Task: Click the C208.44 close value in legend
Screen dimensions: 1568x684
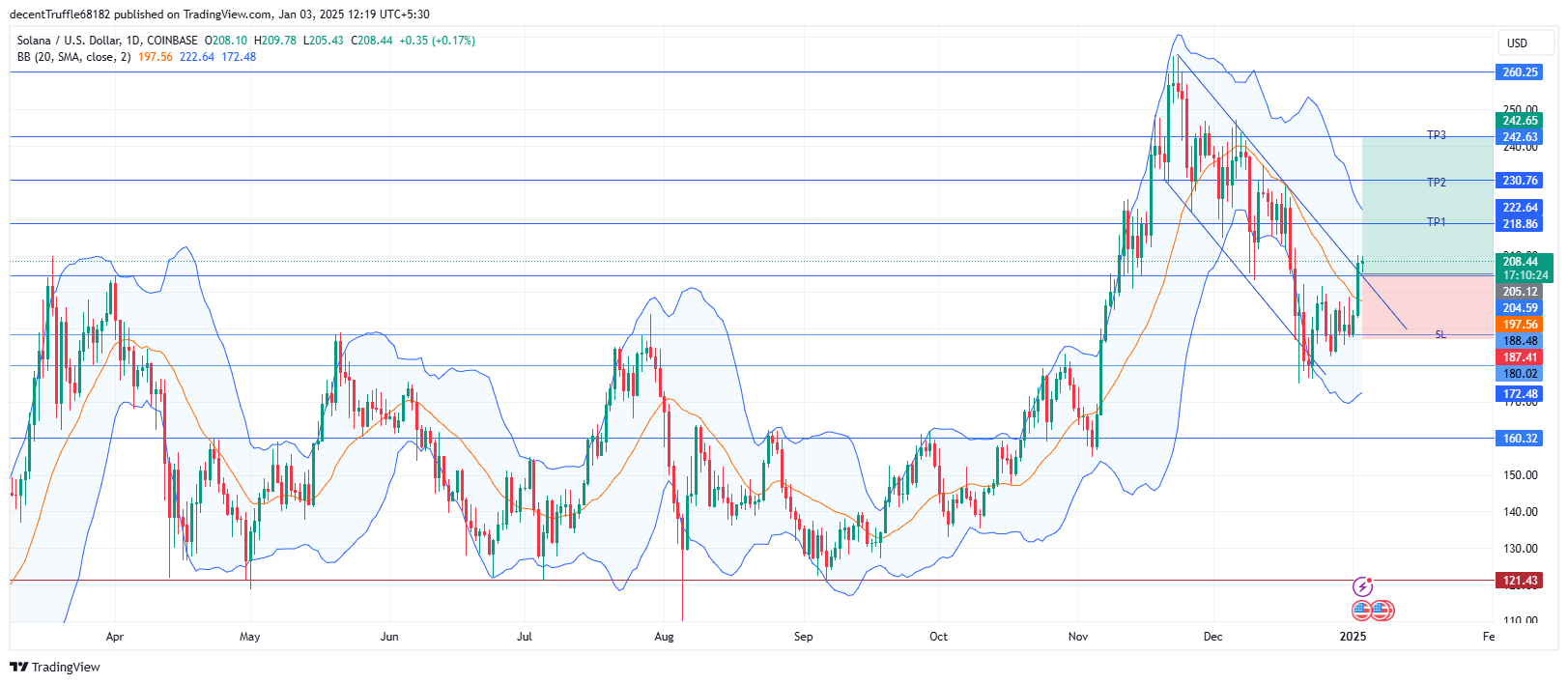Action: coord(372,41)
